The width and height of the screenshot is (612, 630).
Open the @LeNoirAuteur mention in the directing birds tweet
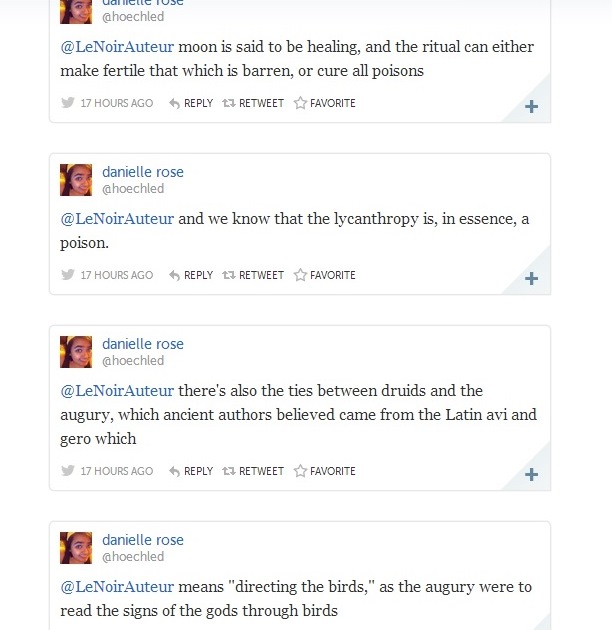(117, 587)
